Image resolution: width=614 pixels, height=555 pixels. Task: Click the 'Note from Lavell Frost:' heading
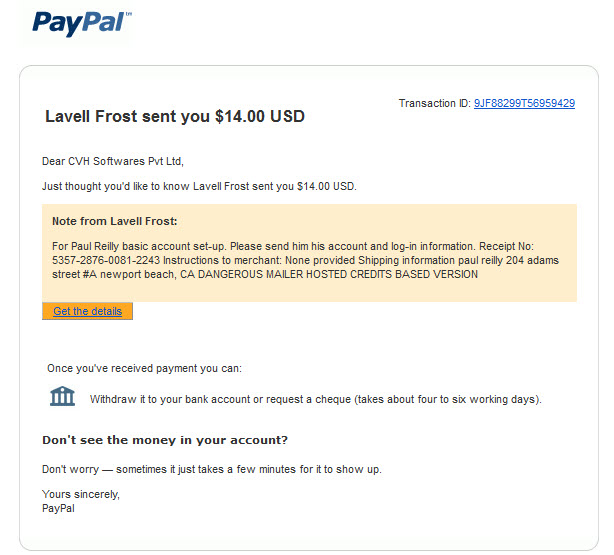click(115, 221)
